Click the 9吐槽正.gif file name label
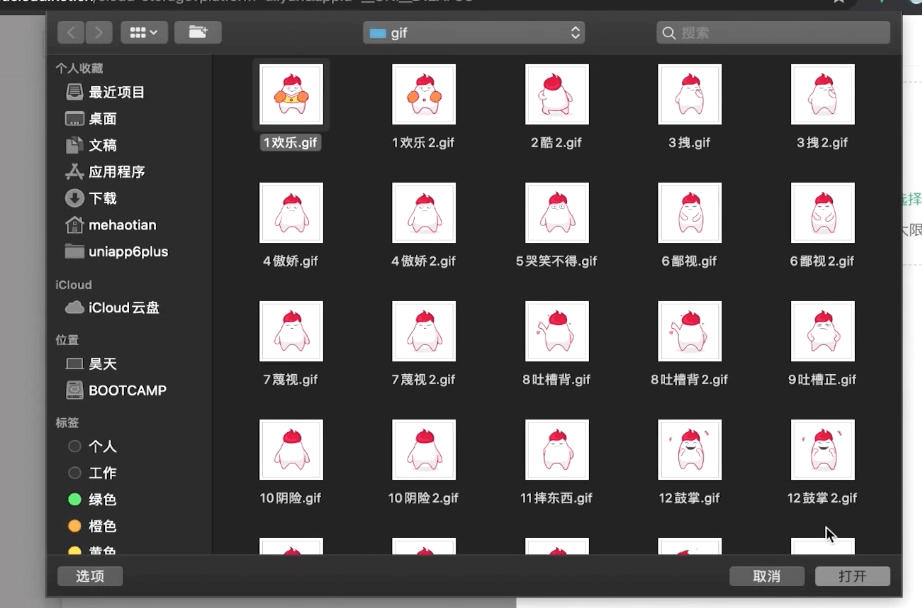 (822, 379)
